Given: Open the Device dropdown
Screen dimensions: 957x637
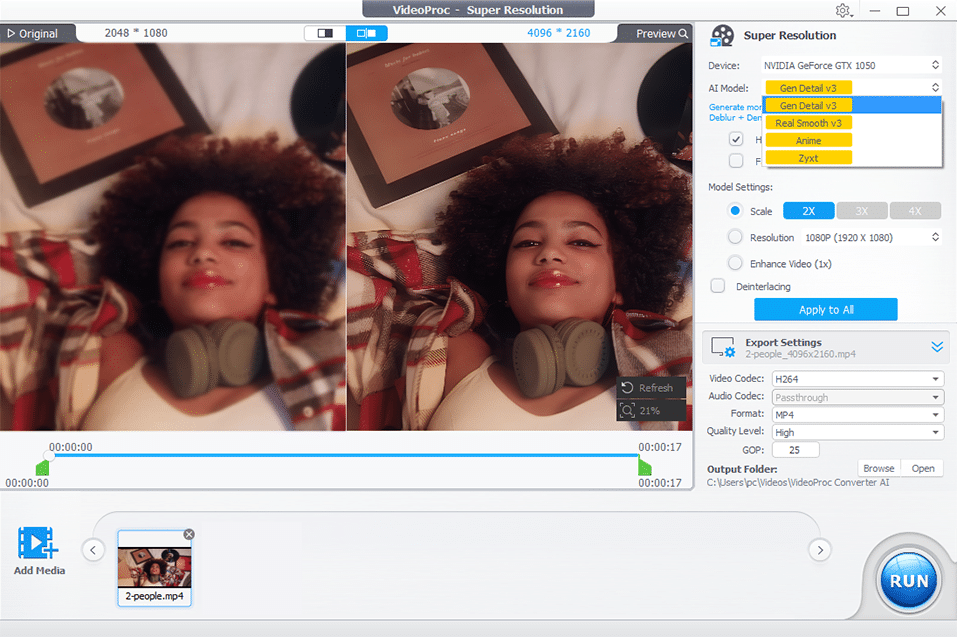Looking at the screenshot, I should coord(857,64).
